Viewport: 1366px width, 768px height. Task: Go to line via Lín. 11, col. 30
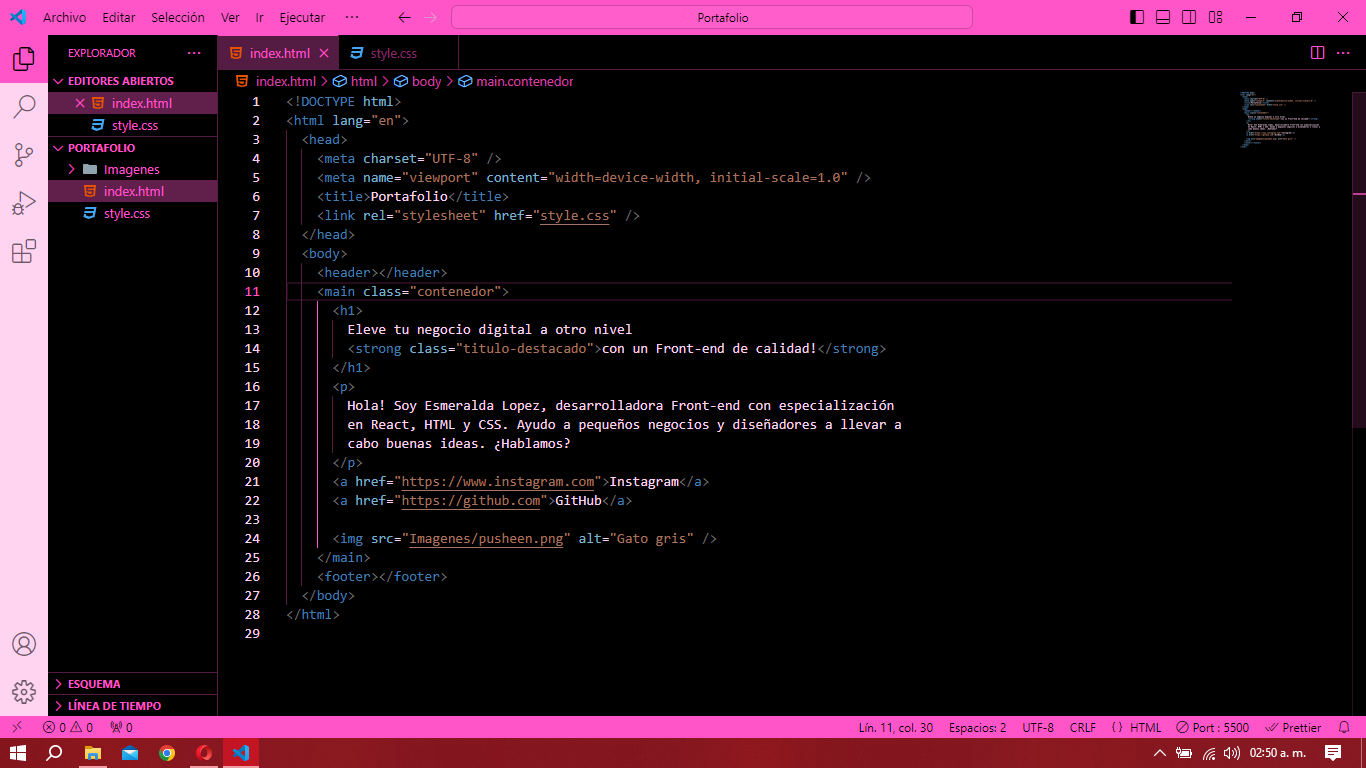click(896, 728)
